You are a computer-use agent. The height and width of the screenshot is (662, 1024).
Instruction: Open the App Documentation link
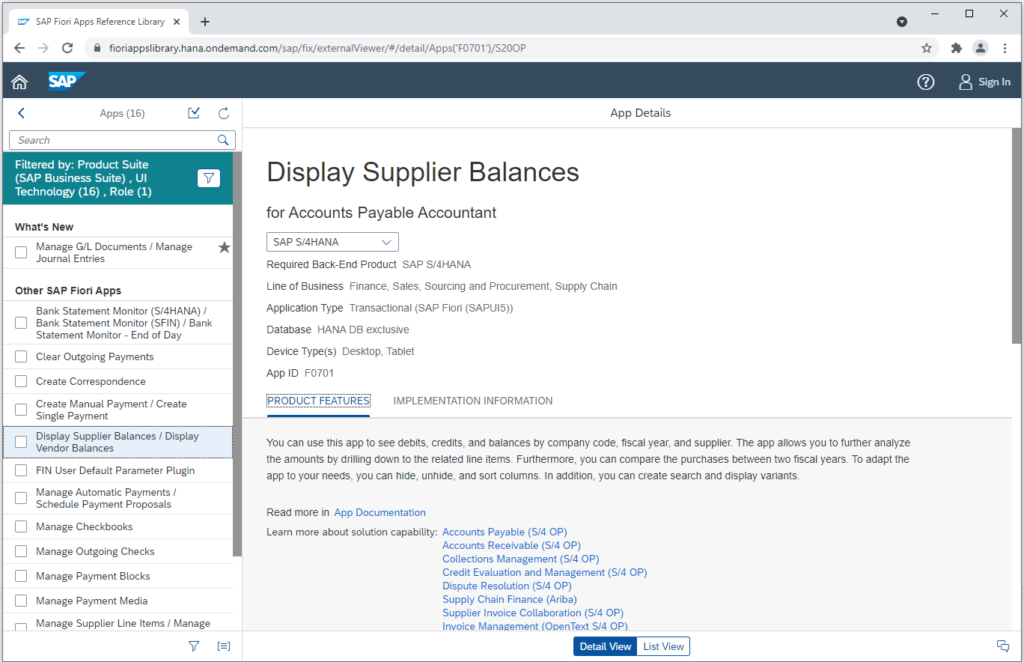[379, 512]
